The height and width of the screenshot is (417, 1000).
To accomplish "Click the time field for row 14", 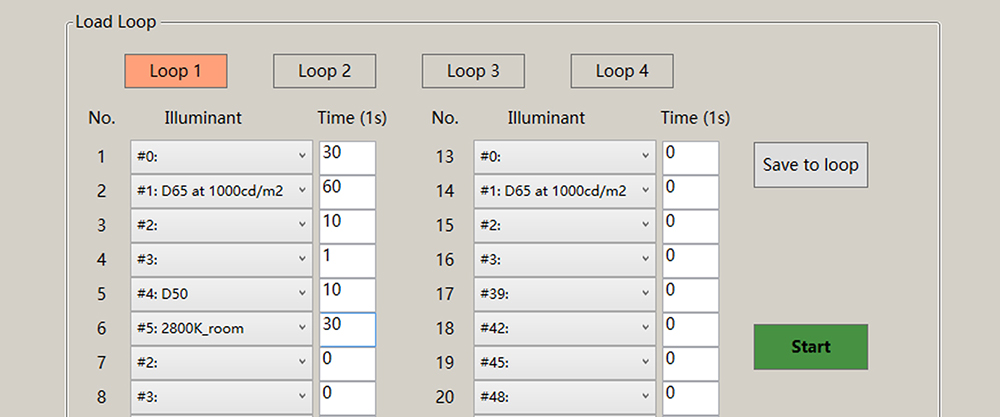I will click(x=691, y=192).
